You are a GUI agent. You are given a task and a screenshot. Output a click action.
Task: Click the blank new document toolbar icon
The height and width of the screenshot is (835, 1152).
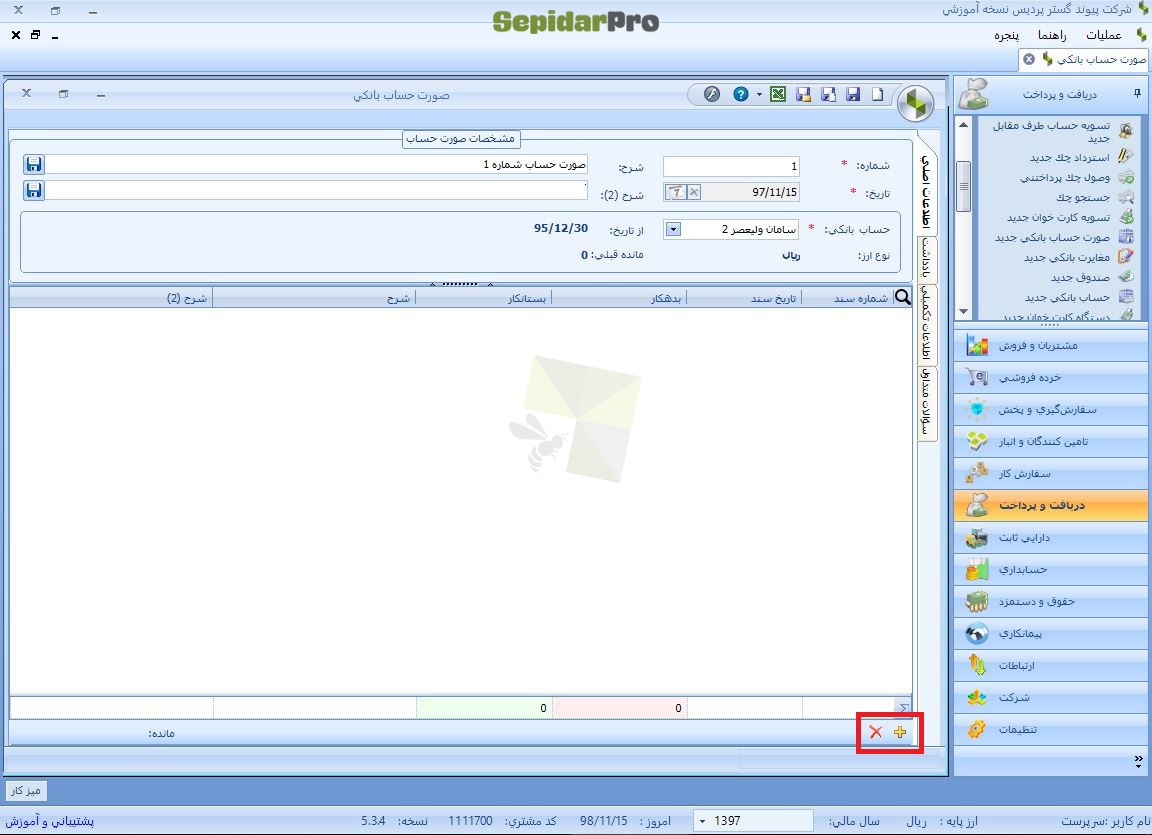(877, 94)
